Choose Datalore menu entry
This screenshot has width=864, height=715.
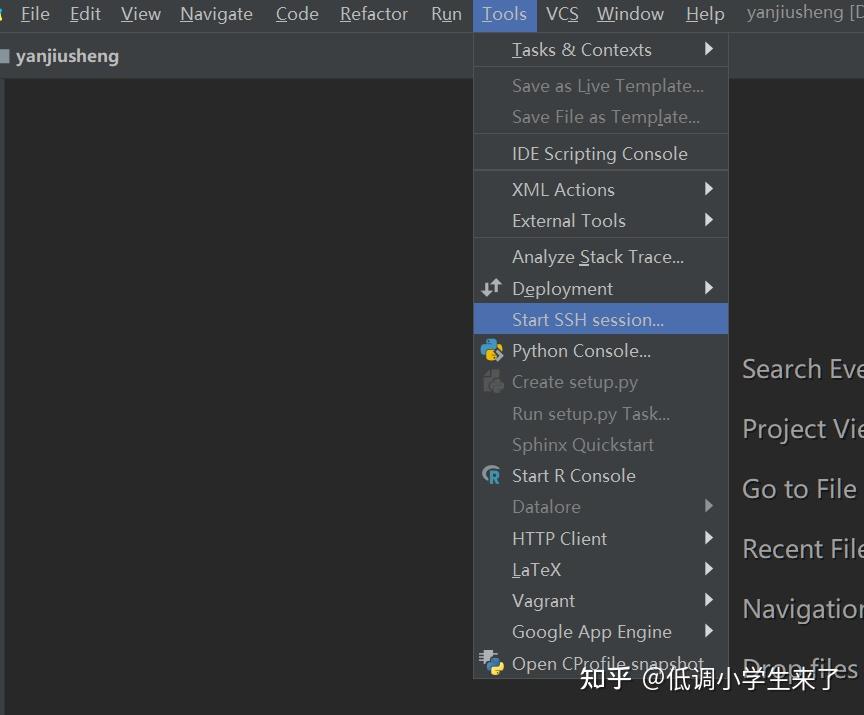click(x=601, y=506)
